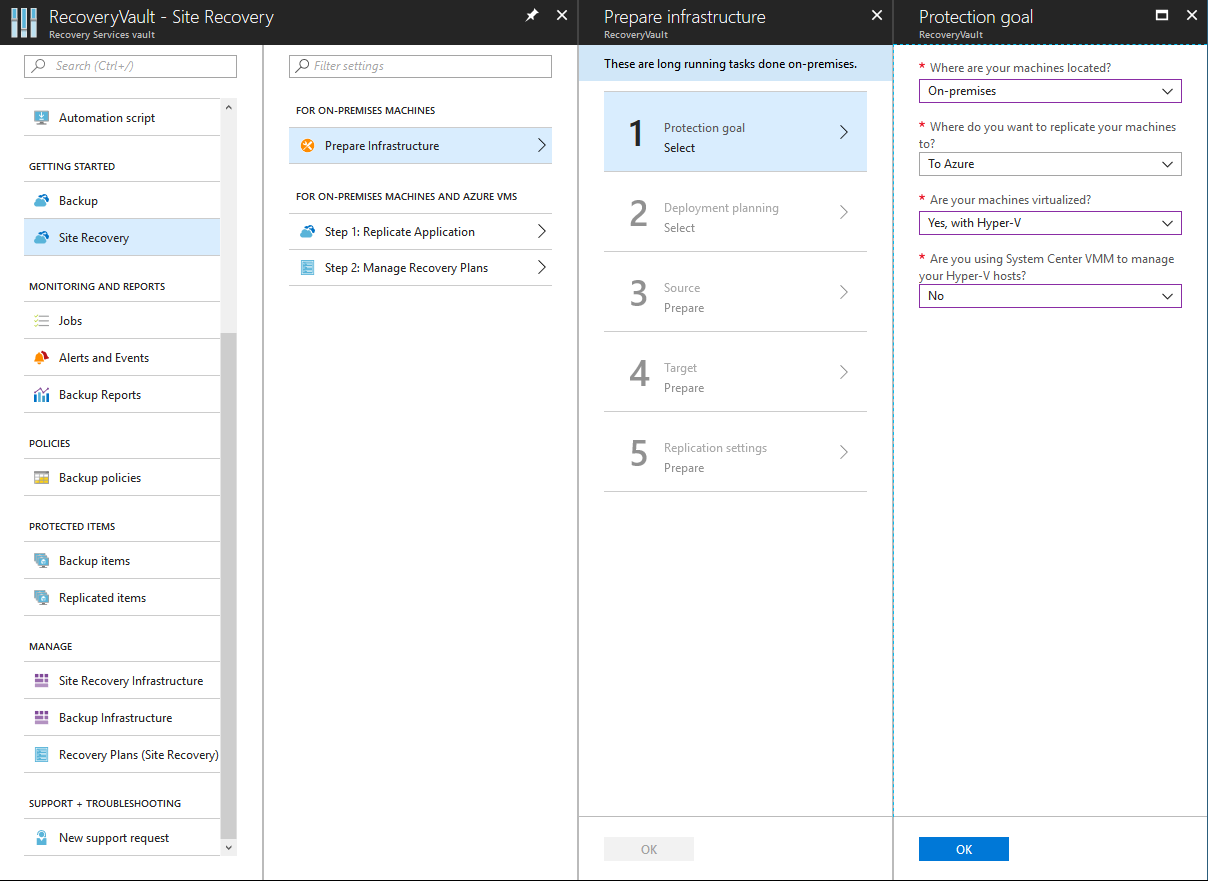Open Automation script in sidebar
1208x881 pixels.
pyautogui.click(x=122, y=117)
